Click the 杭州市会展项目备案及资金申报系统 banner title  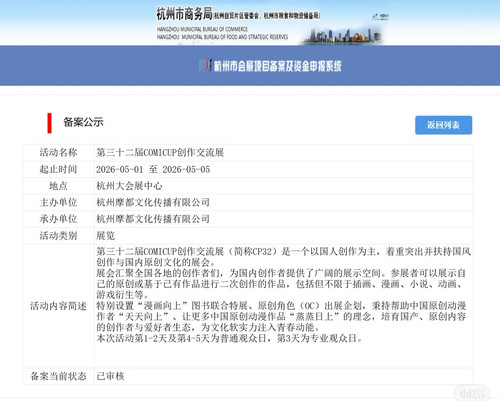click(277, 66)
